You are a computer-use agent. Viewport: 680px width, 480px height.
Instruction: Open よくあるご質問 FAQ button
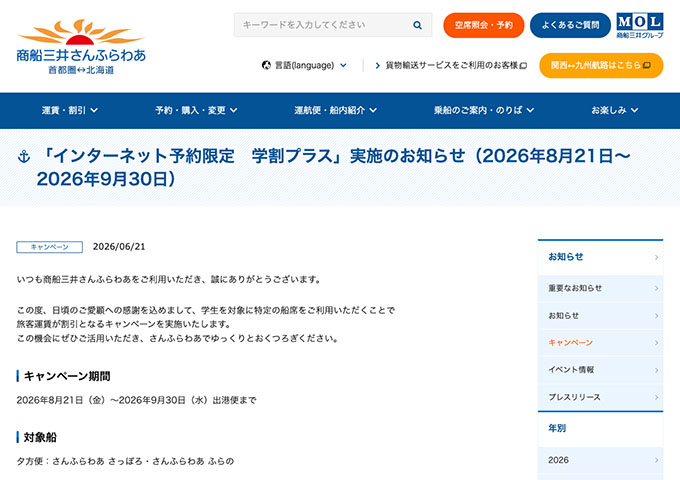tap(570, 25)
